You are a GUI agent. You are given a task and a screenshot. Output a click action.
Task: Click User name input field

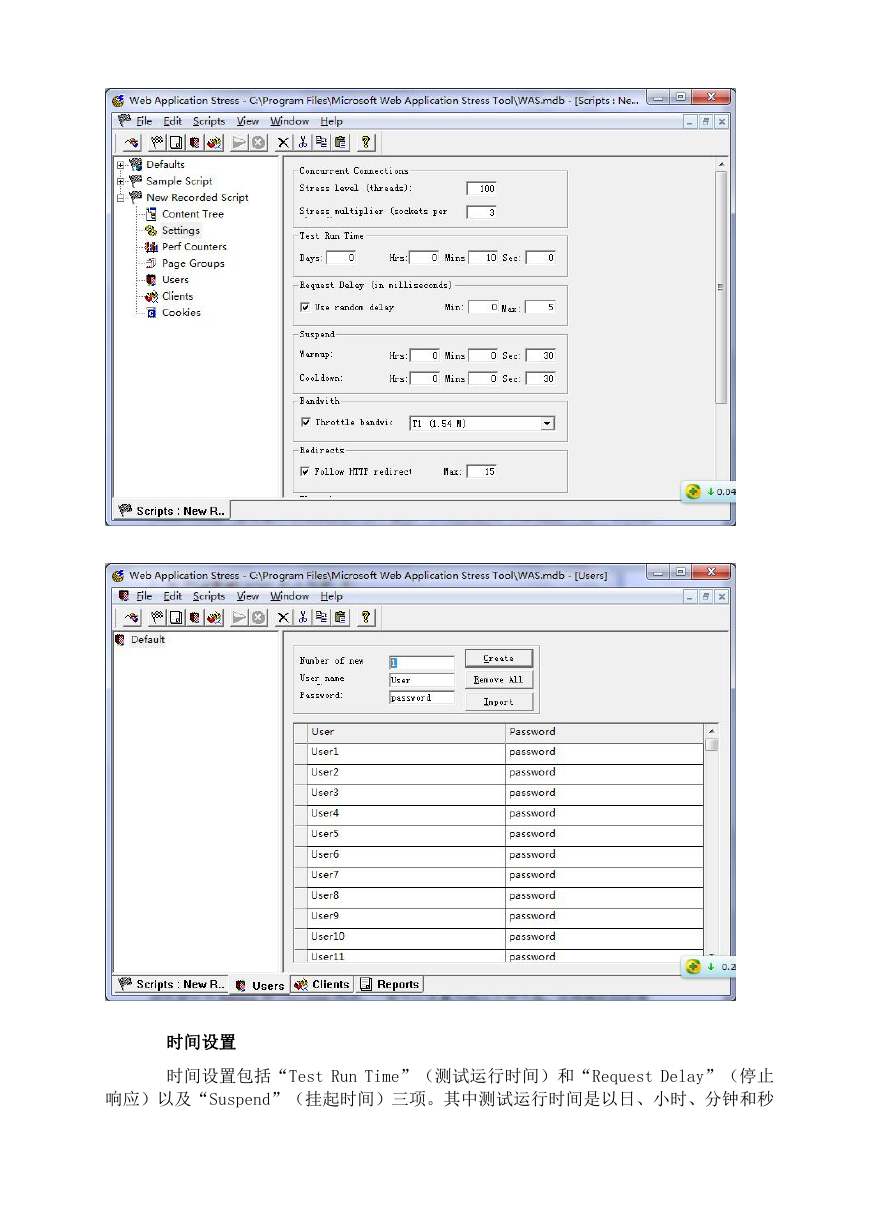click(421, 680)
